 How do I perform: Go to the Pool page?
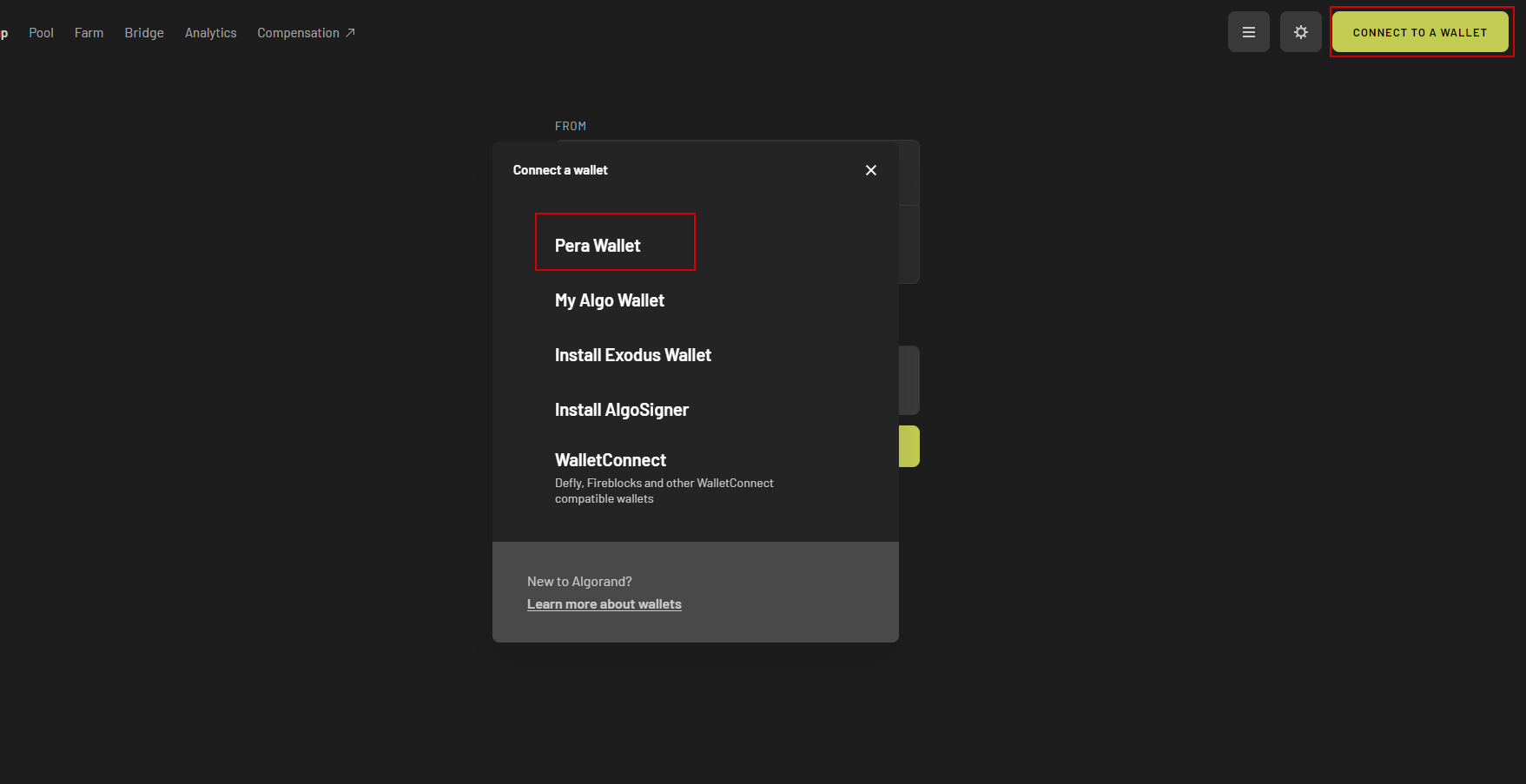[41, 33]
